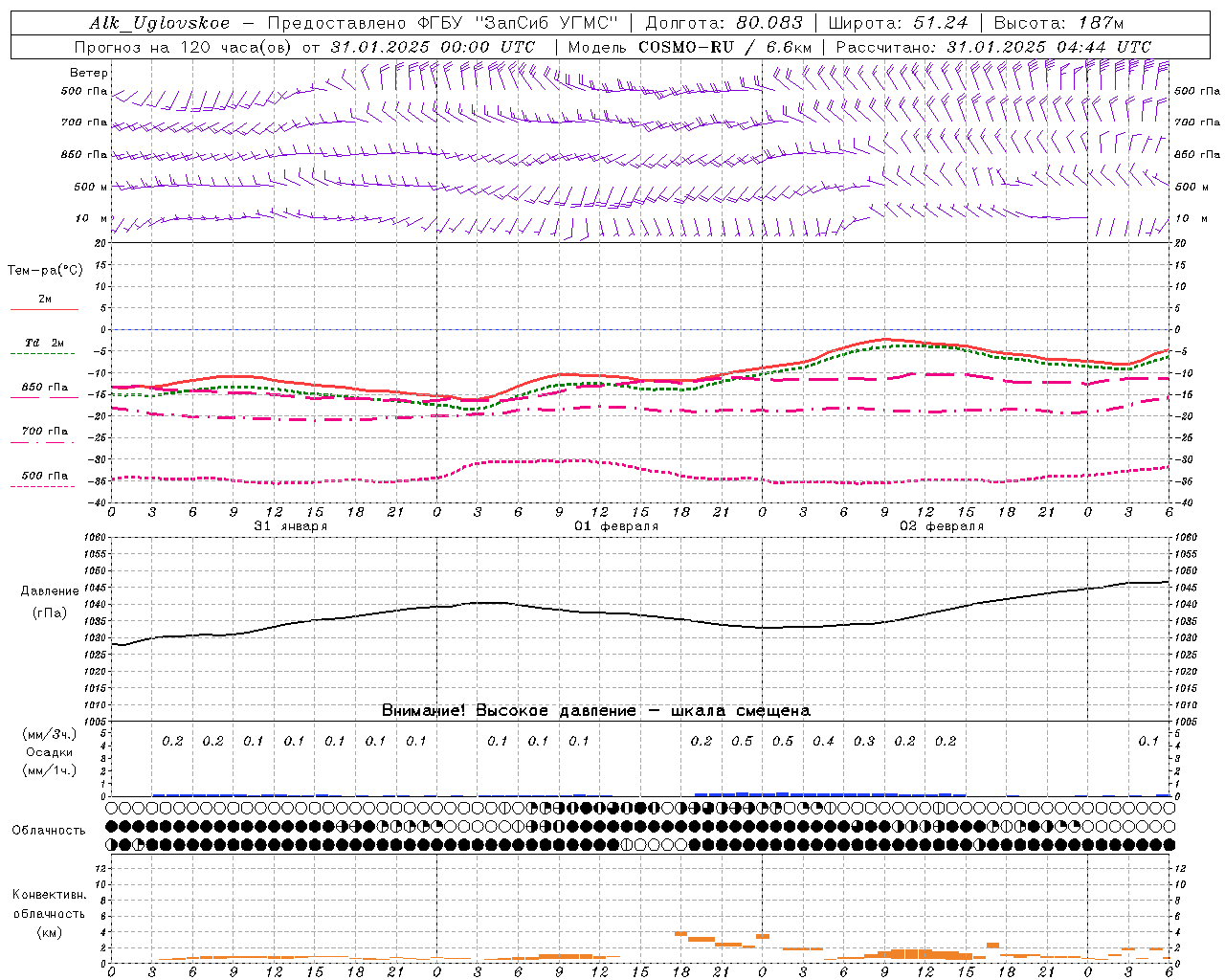Click the Ветер wind panel label
This screenshot has height=980, width=1225.
pos(89,73)
